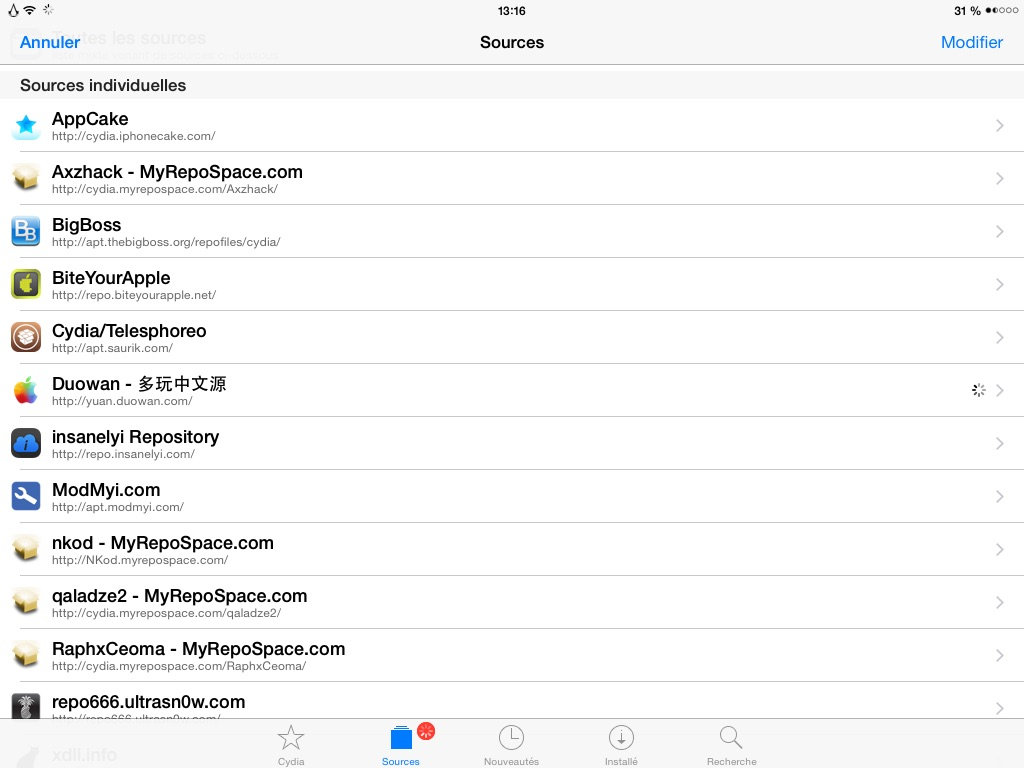
Task: Tap the URL http://apt.modmyi.com/
Action: [118, 507]
